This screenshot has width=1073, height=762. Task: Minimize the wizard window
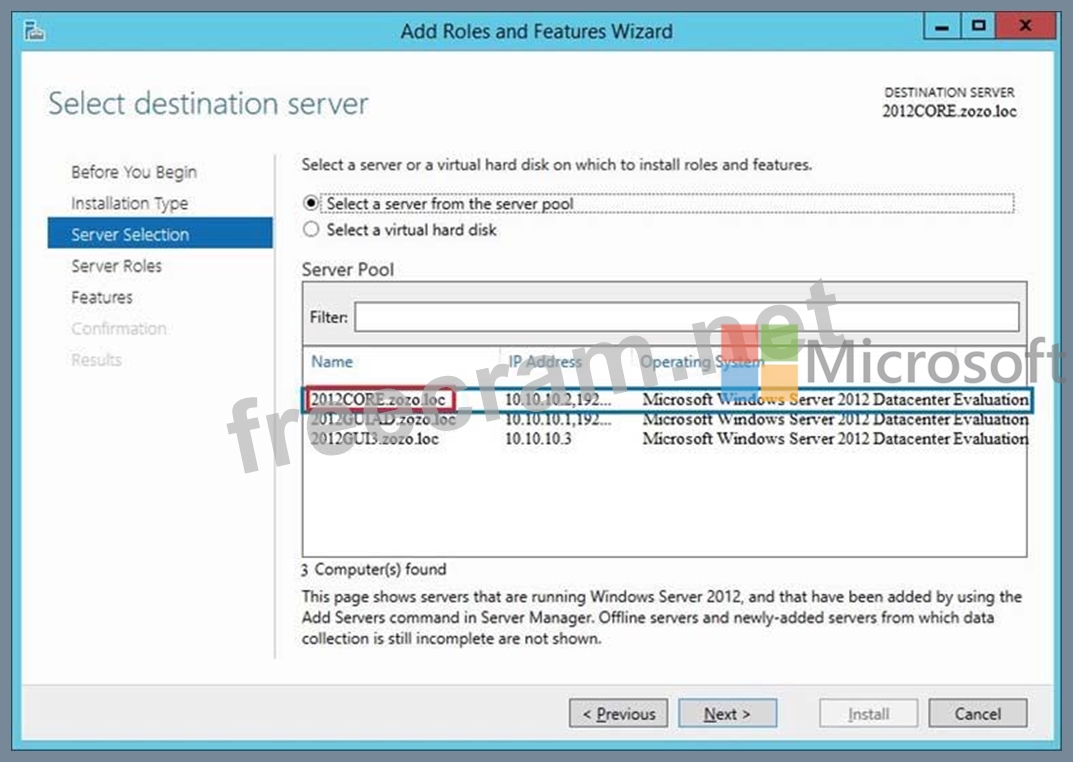click(x=942, y=26)
